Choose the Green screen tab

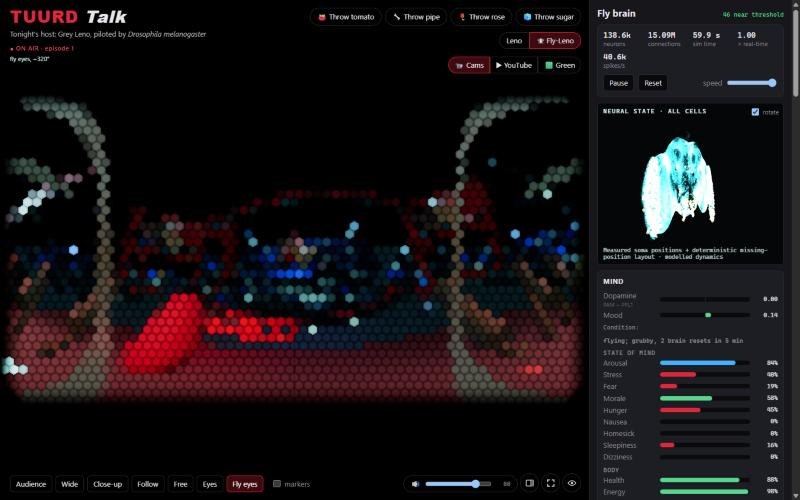[560, 65]
